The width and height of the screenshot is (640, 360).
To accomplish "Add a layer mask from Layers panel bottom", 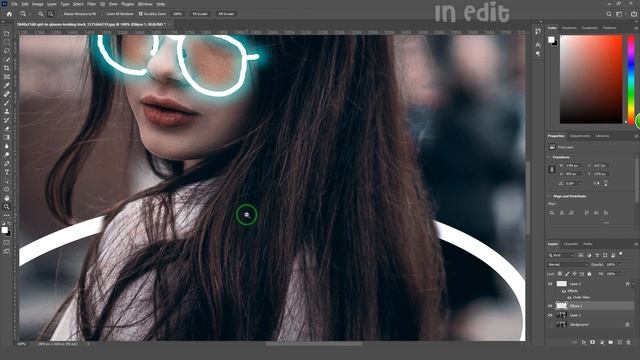I will click(x=593, y=342).
